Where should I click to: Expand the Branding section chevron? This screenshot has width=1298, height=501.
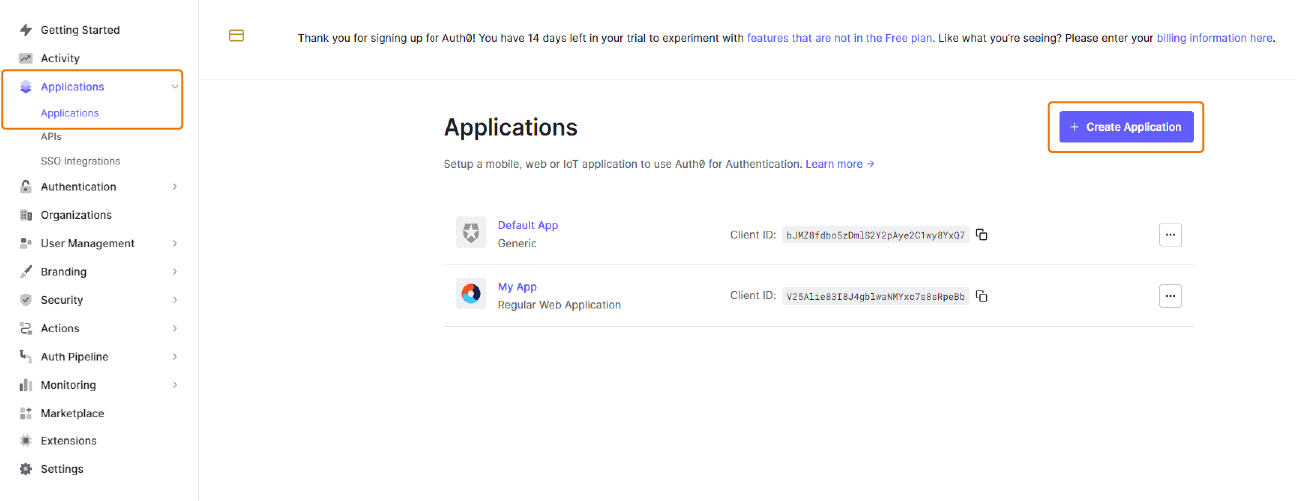(175, 272)
